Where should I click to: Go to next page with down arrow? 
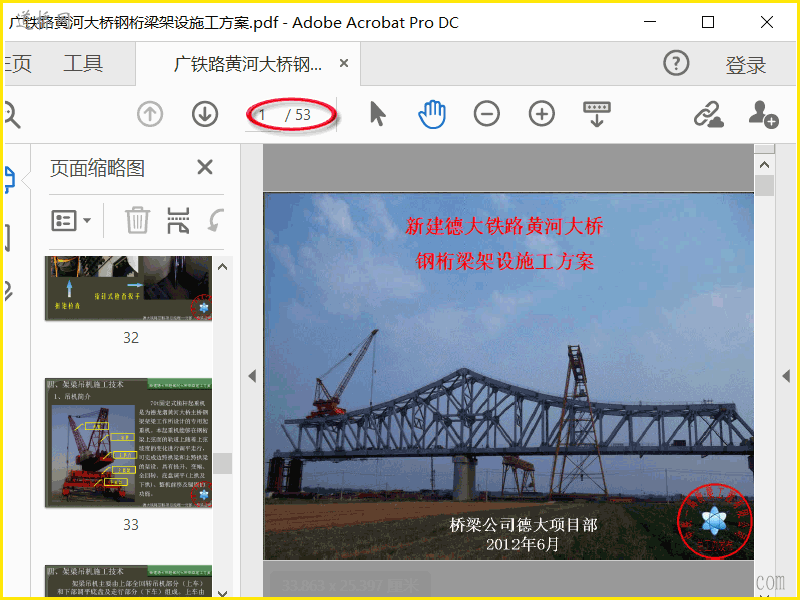(x=205, y=114)
